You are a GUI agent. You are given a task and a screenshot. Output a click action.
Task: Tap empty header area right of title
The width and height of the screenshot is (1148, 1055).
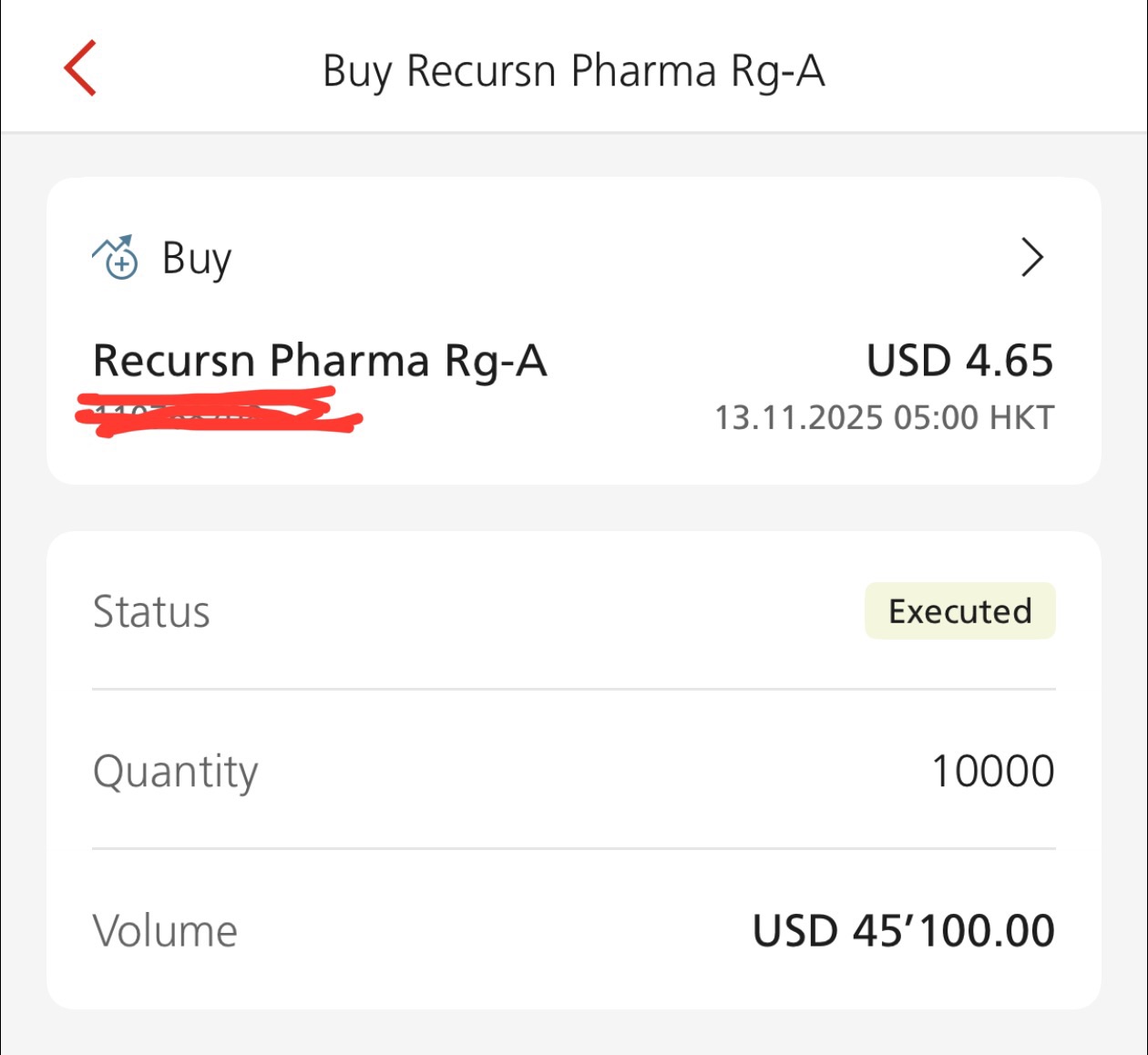(984, 71)
